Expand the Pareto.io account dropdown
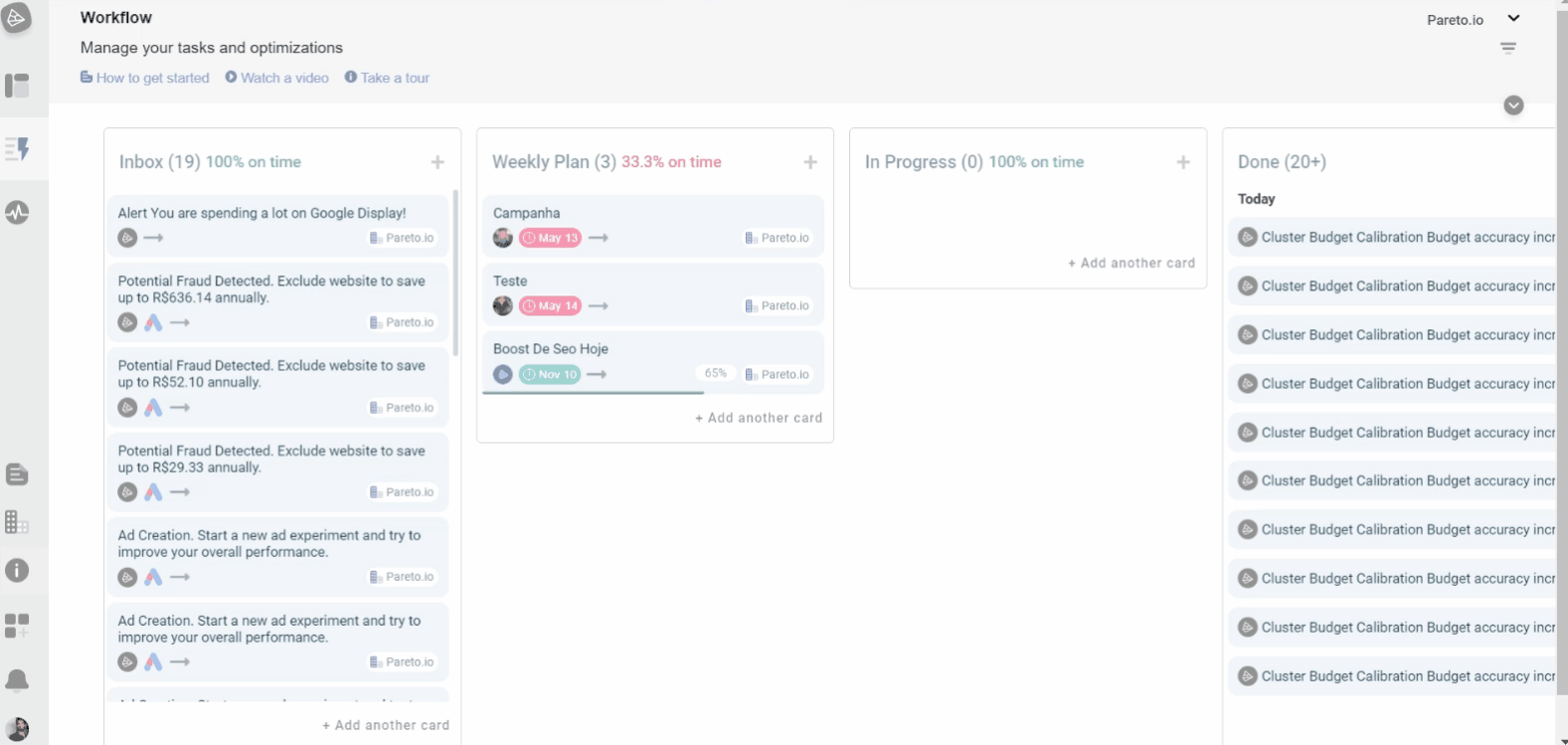This screenshot has width=1568, height=745. 1513,19
